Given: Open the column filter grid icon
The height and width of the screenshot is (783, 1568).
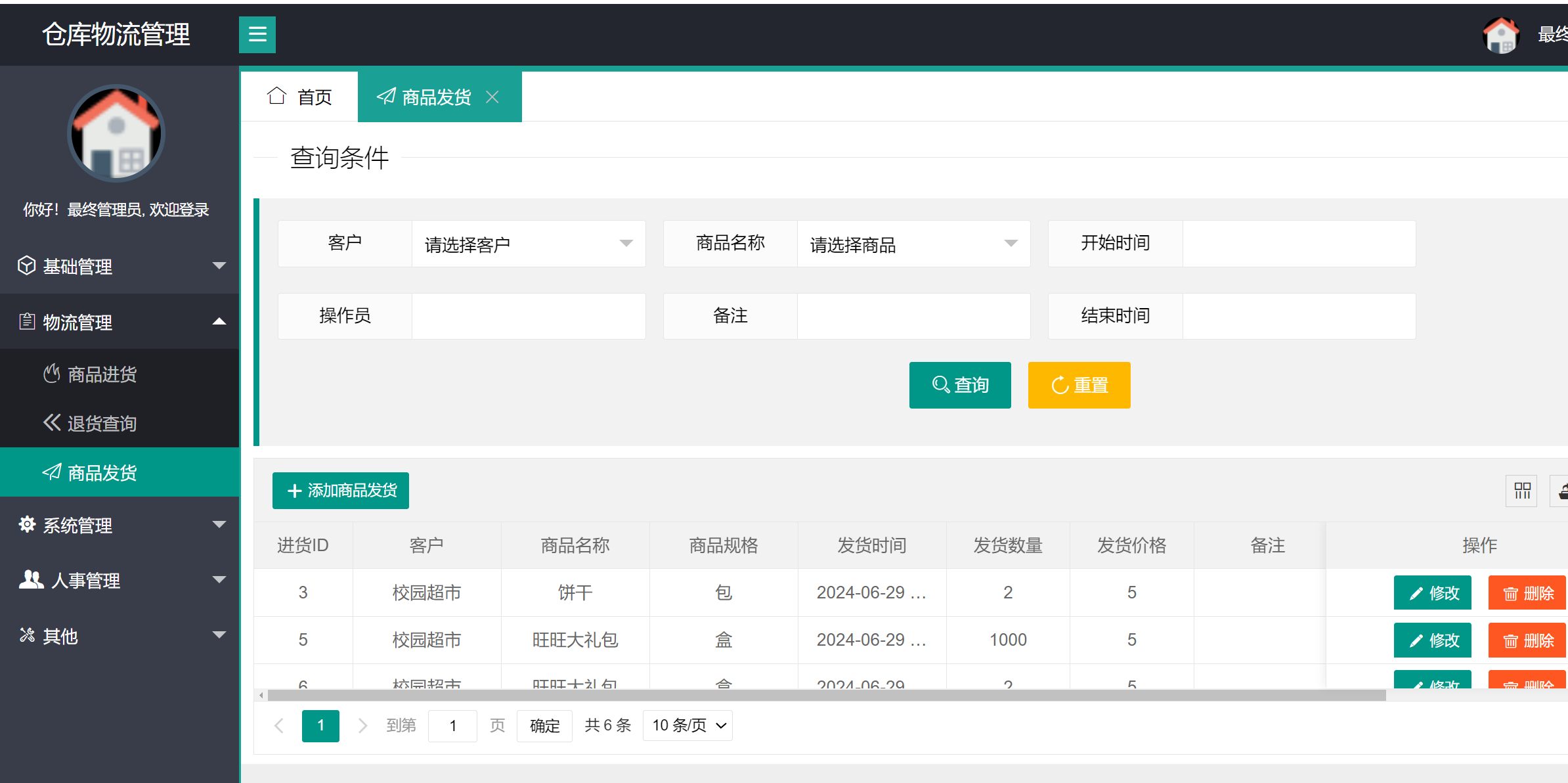Looking at the screenshot, I should tap(1521, 491).
